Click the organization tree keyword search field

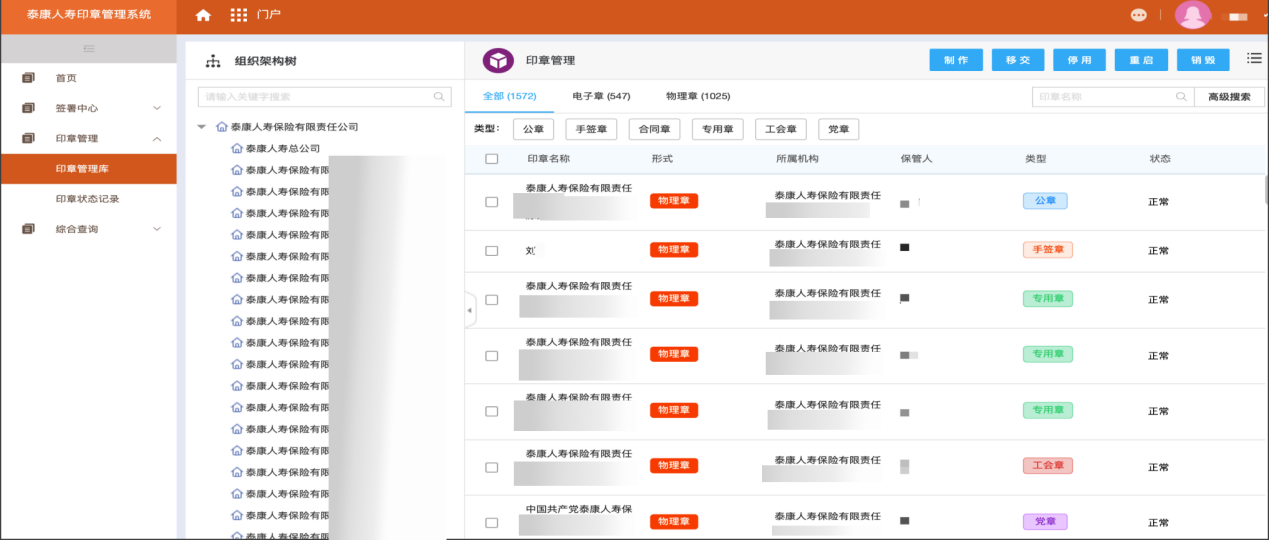[324, 97]
